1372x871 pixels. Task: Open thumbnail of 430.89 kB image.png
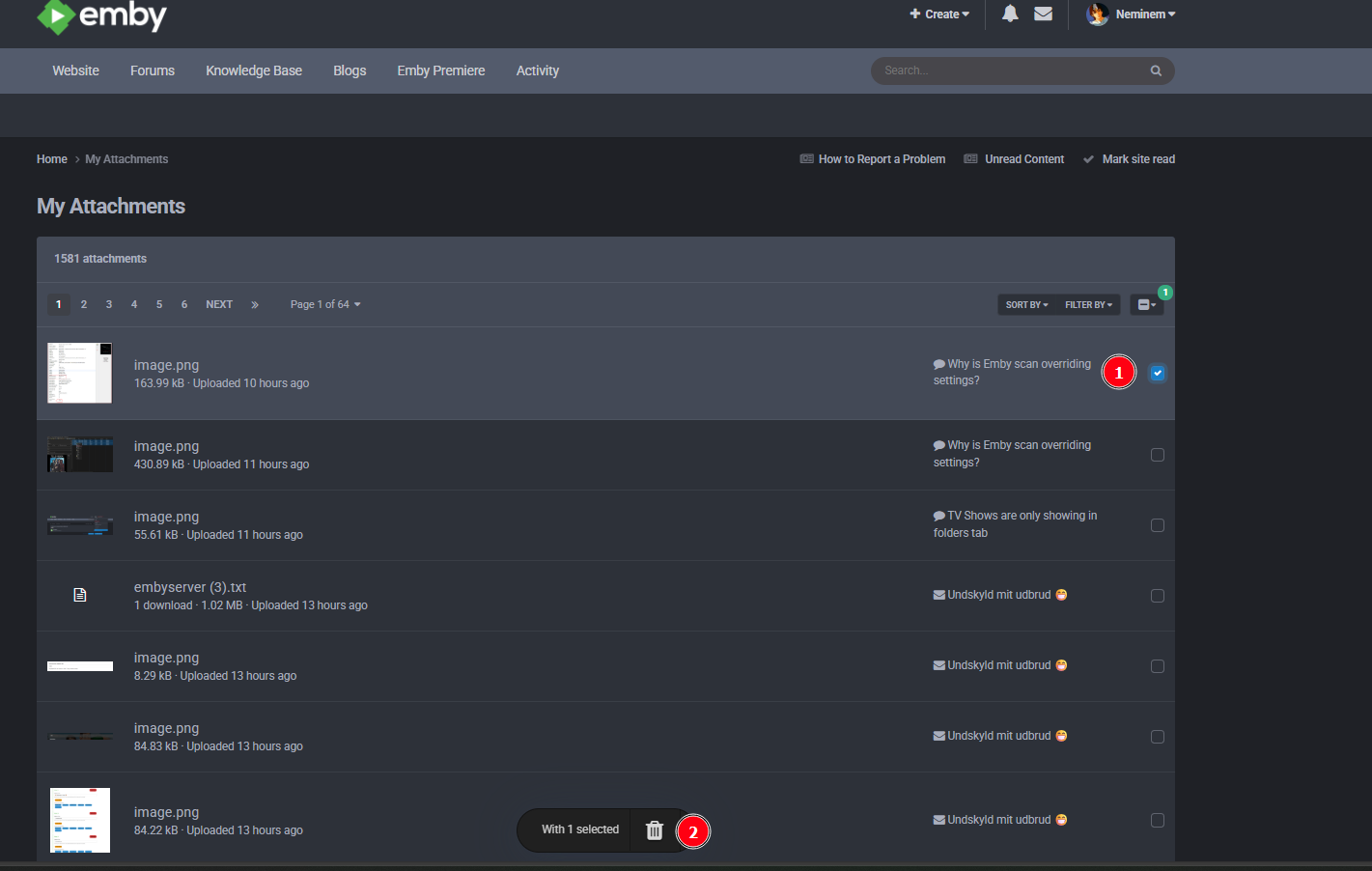[80, 455]
